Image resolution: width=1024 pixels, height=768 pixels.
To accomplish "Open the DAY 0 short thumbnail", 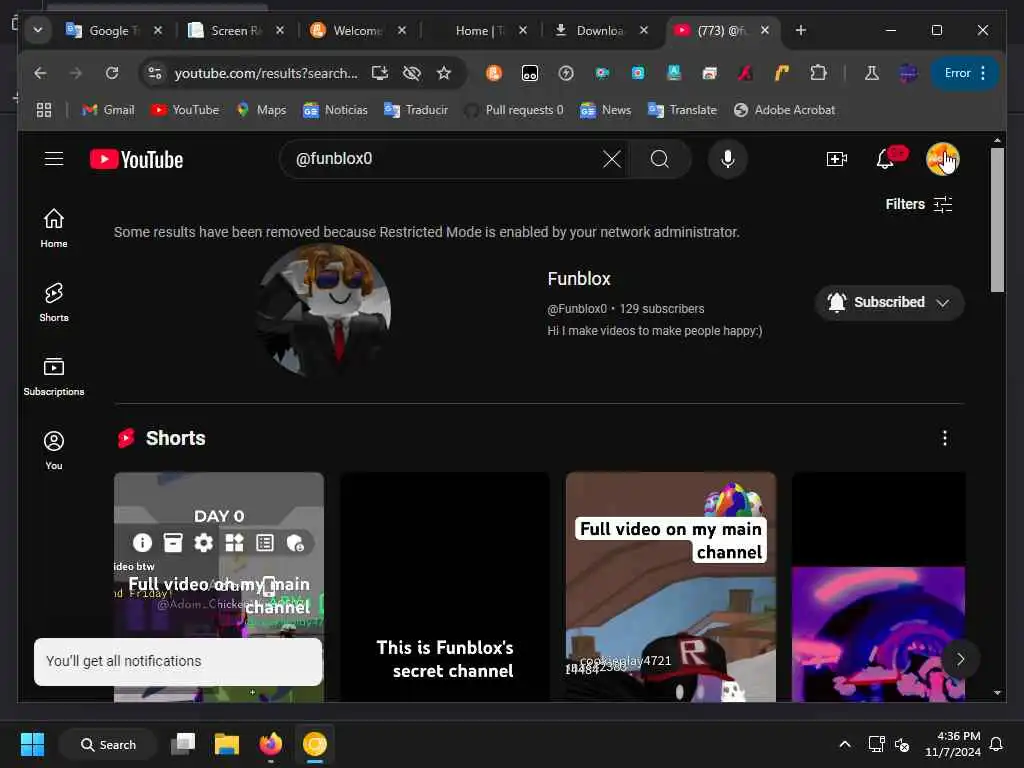I will [x=219, y=587].
